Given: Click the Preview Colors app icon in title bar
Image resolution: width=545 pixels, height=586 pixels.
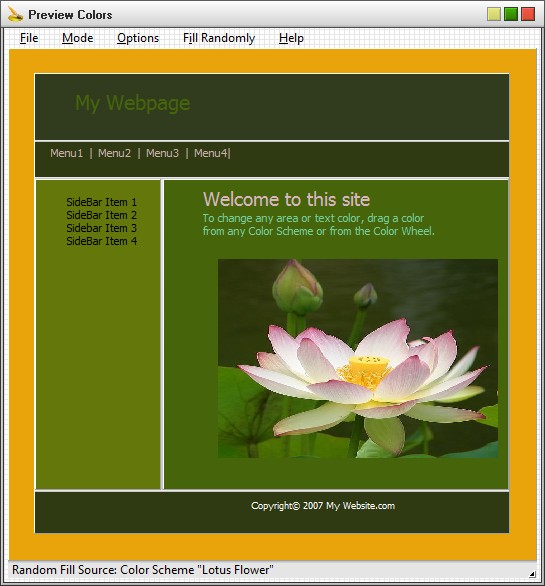Looking at the screenshot, I should (15, 14).
